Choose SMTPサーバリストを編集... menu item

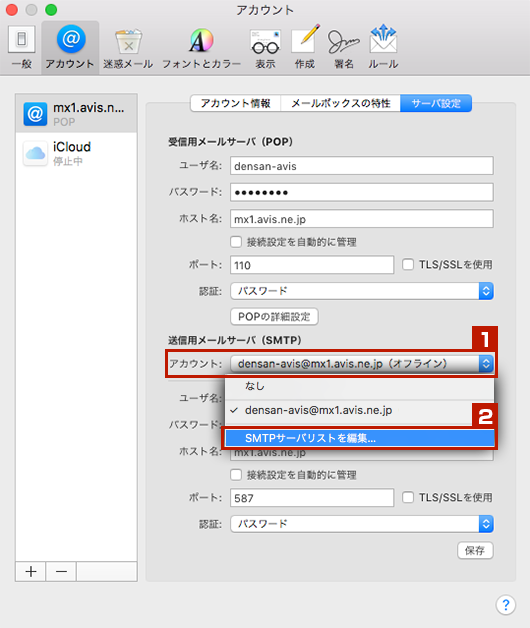coord(359,438)
